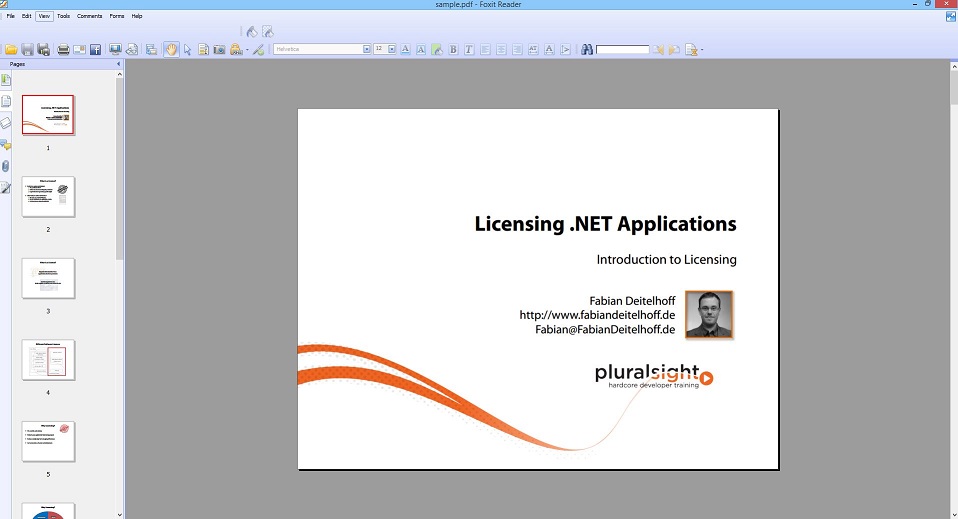Click the Snapshot camera tool

pos(219,49)
